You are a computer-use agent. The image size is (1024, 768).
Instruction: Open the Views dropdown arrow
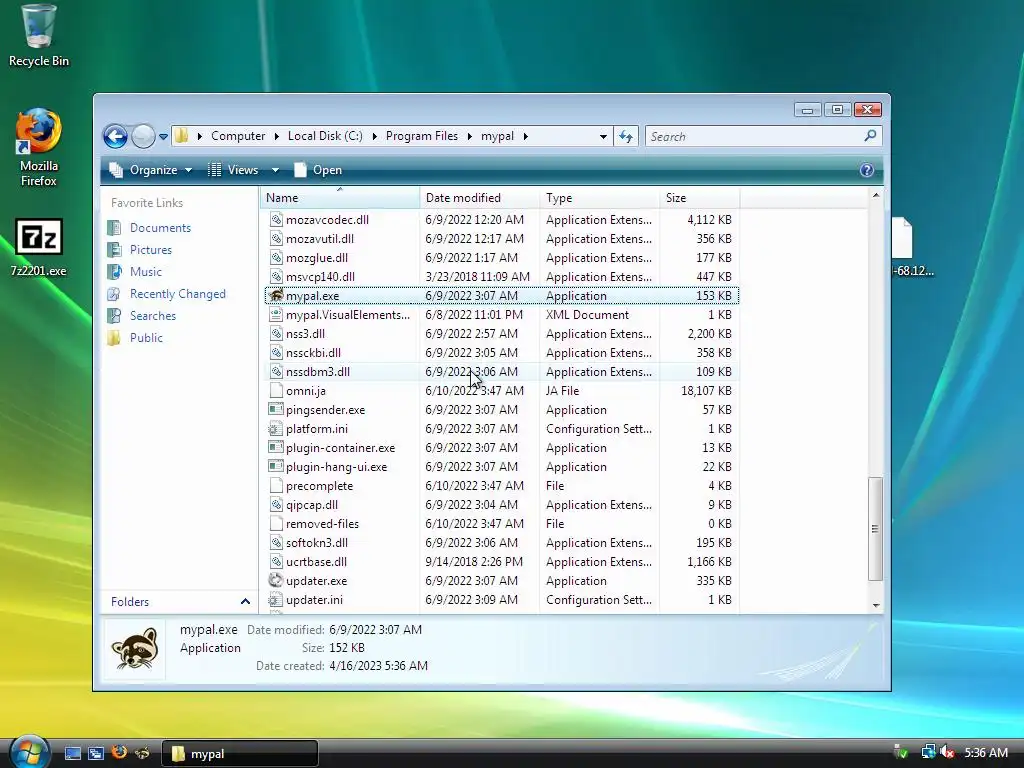coord(276,170)
